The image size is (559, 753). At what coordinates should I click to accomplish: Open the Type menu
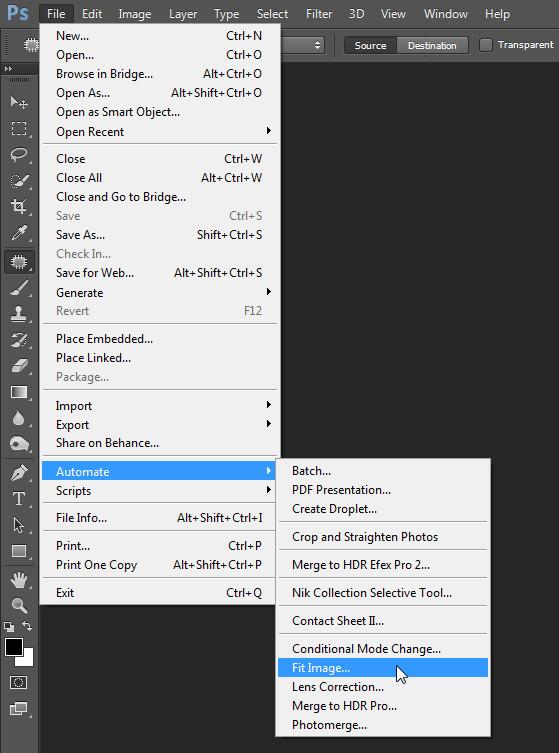click(226, 14)
